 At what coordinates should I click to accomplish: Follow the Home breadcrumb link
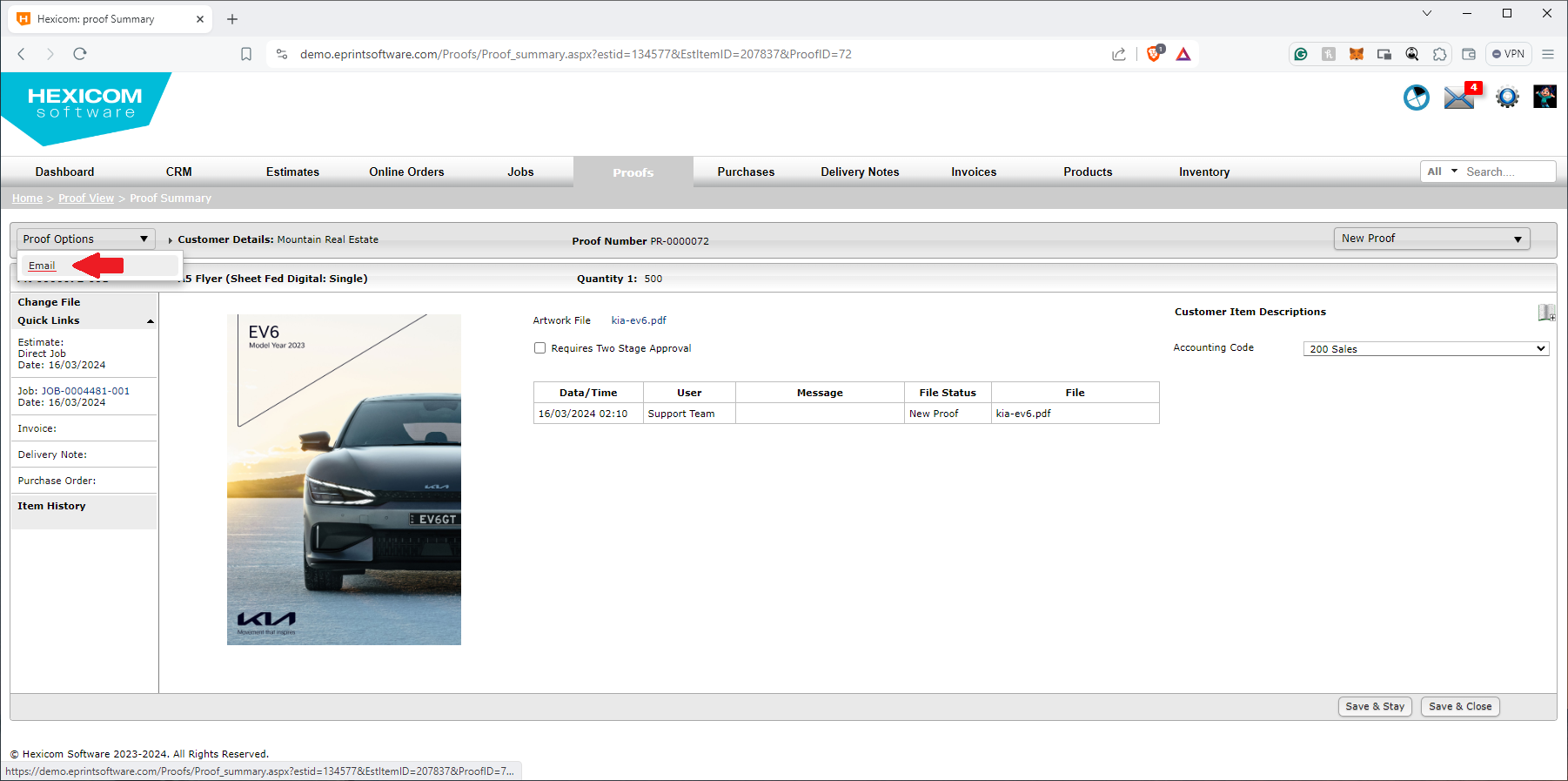[x=27, y=199]
